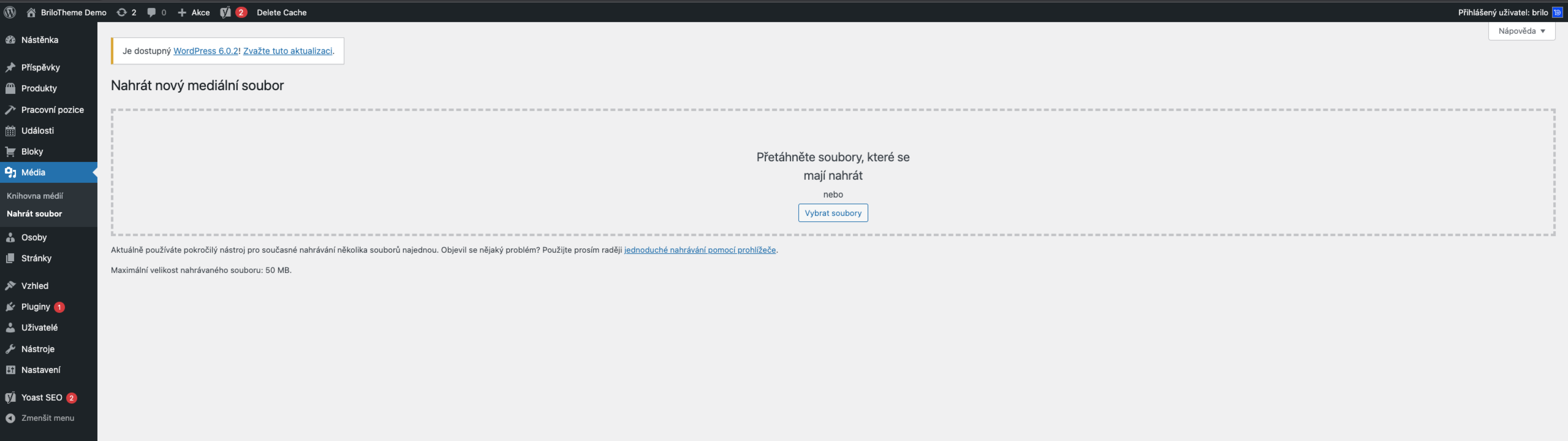Screen dimensions: 1568x441
Task: Open Produkty via its bag icon
Action: tap(10, 88)
